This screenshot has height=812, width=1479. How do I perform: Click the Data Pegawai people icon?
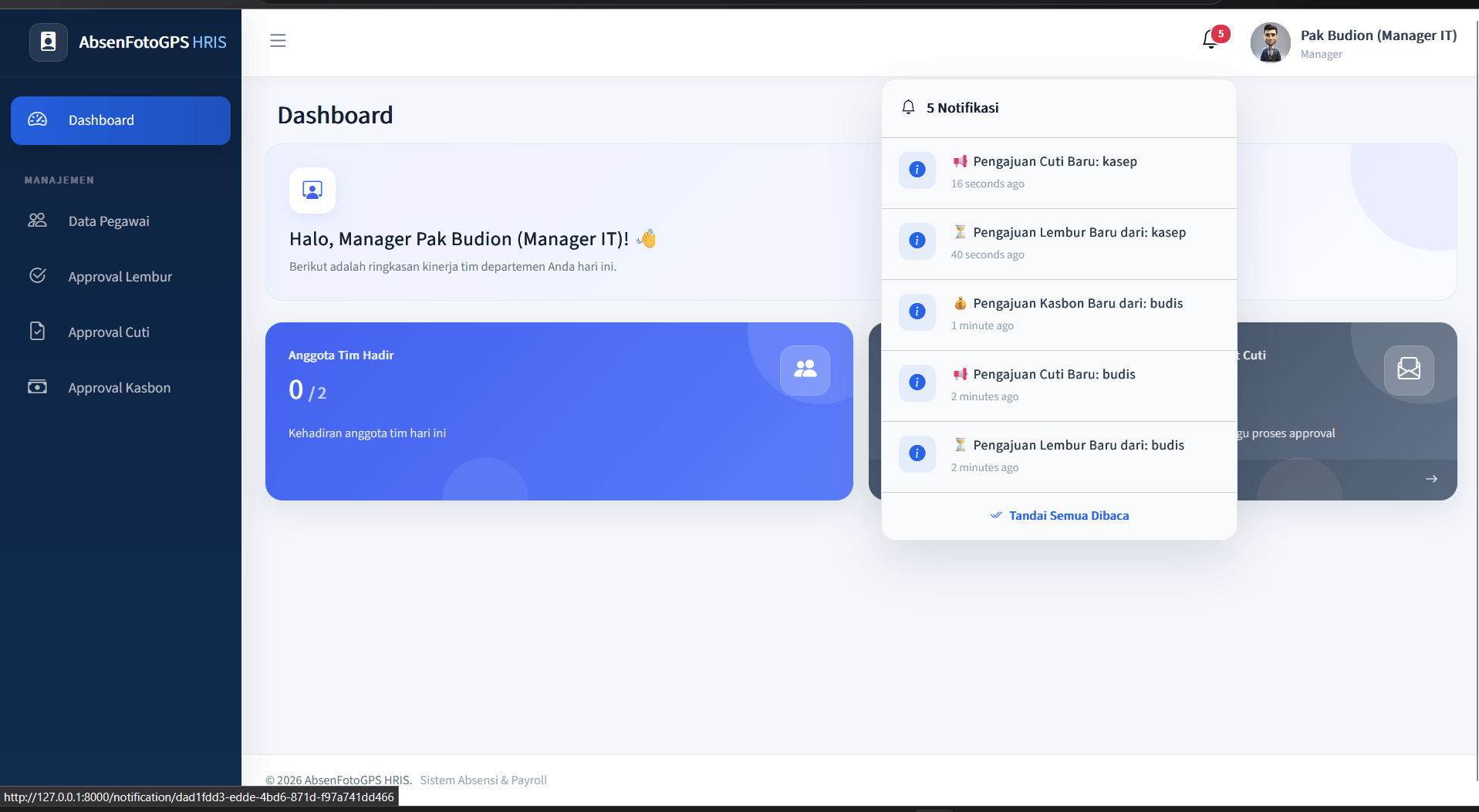[x=37, y=221]
